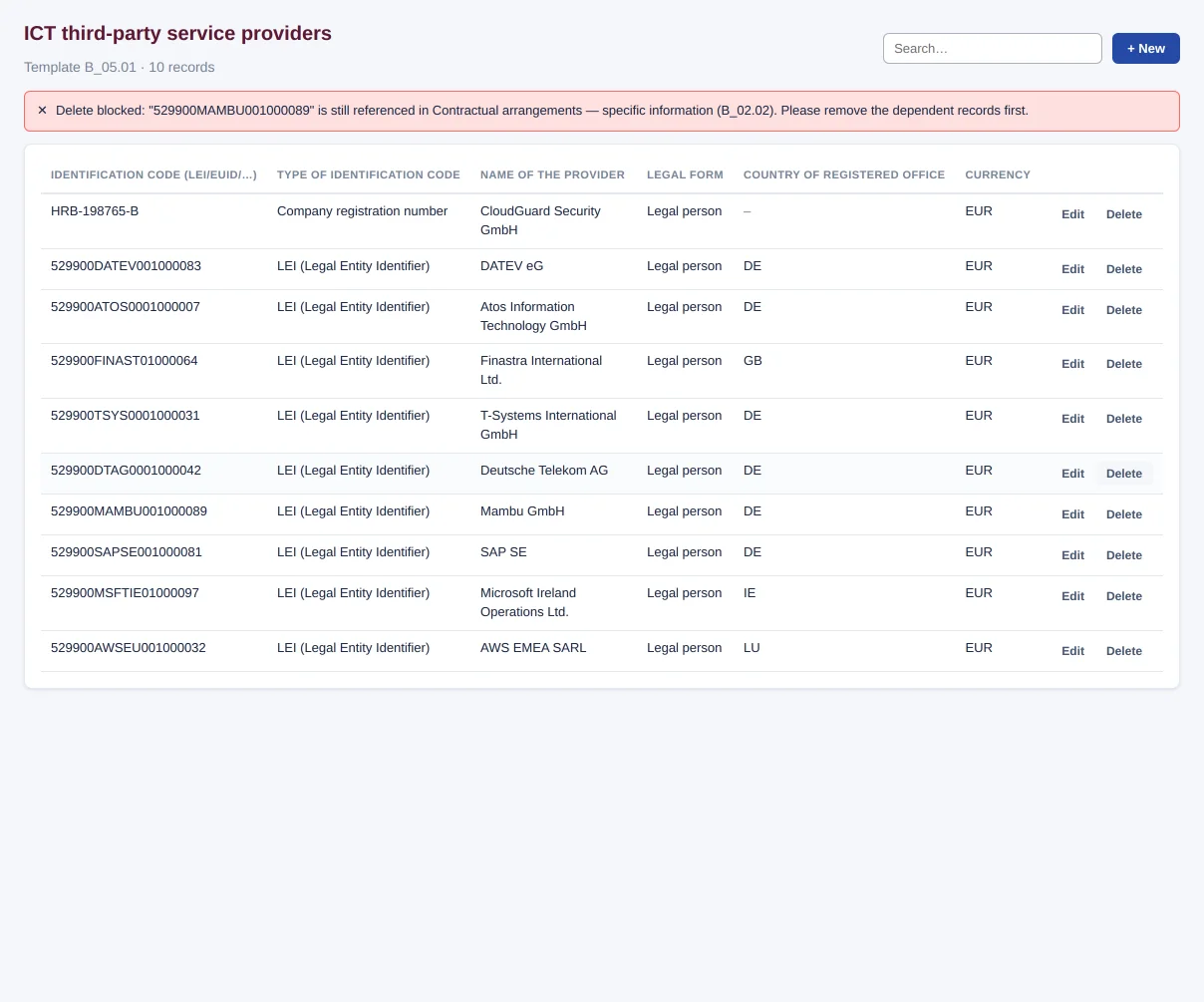Select the Mambu GmbH name cell
Image resolution: width=1204 pixels, height=1002 pixels.
tap(522, 511)
